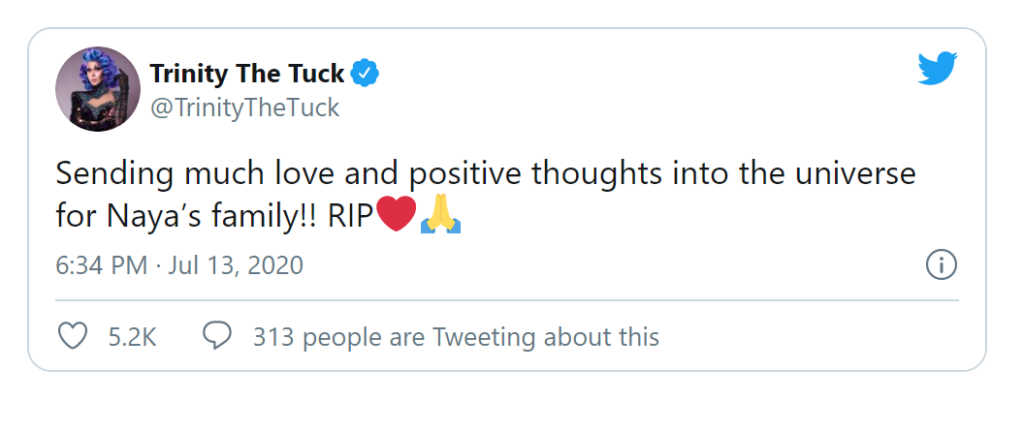1024x432 pixels.
Task: Click the reply speech bubble icon
Action: pos(217,337)
